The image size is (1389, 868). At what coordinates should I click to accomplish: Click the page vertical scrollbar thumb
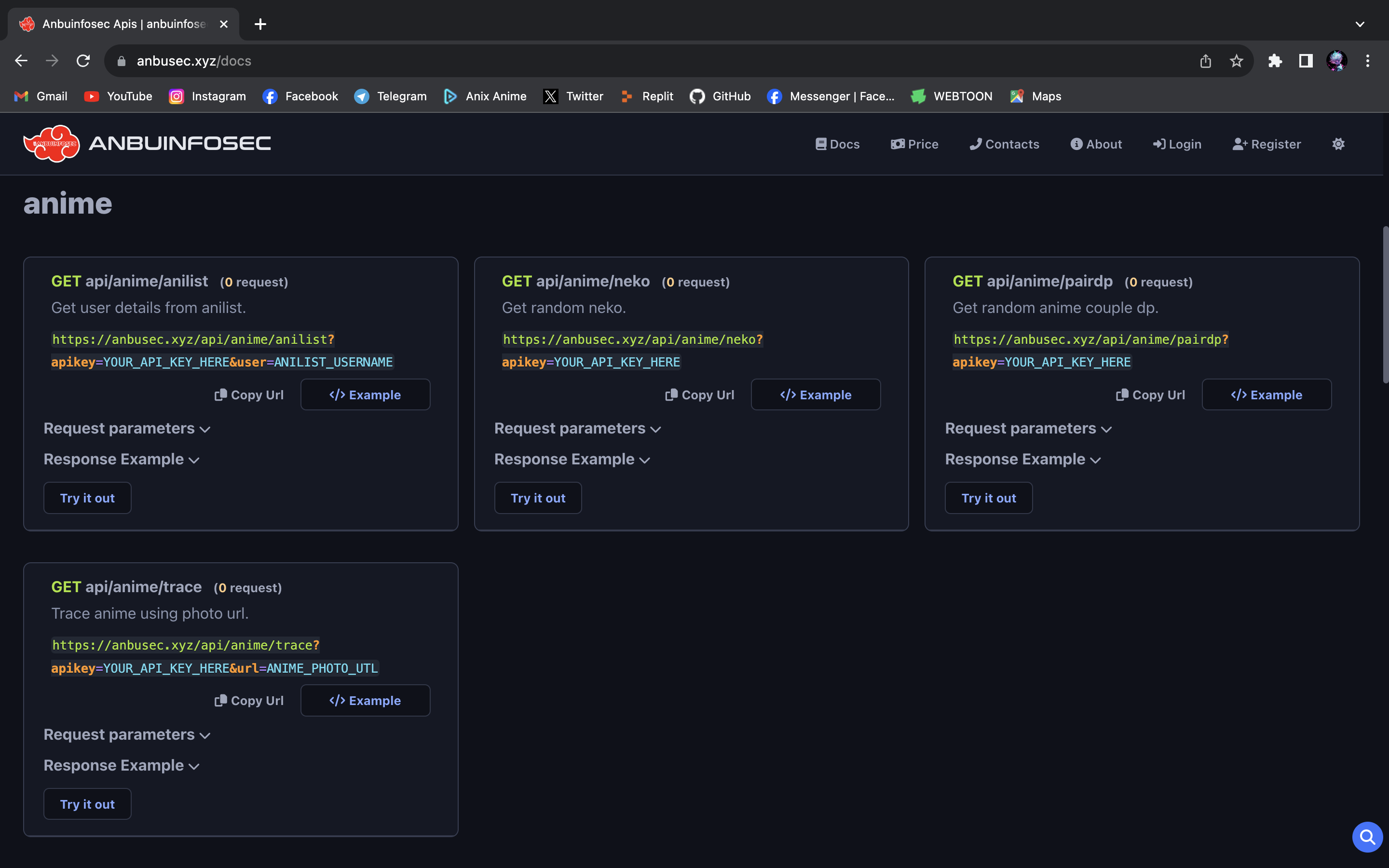coord(1385,305)
